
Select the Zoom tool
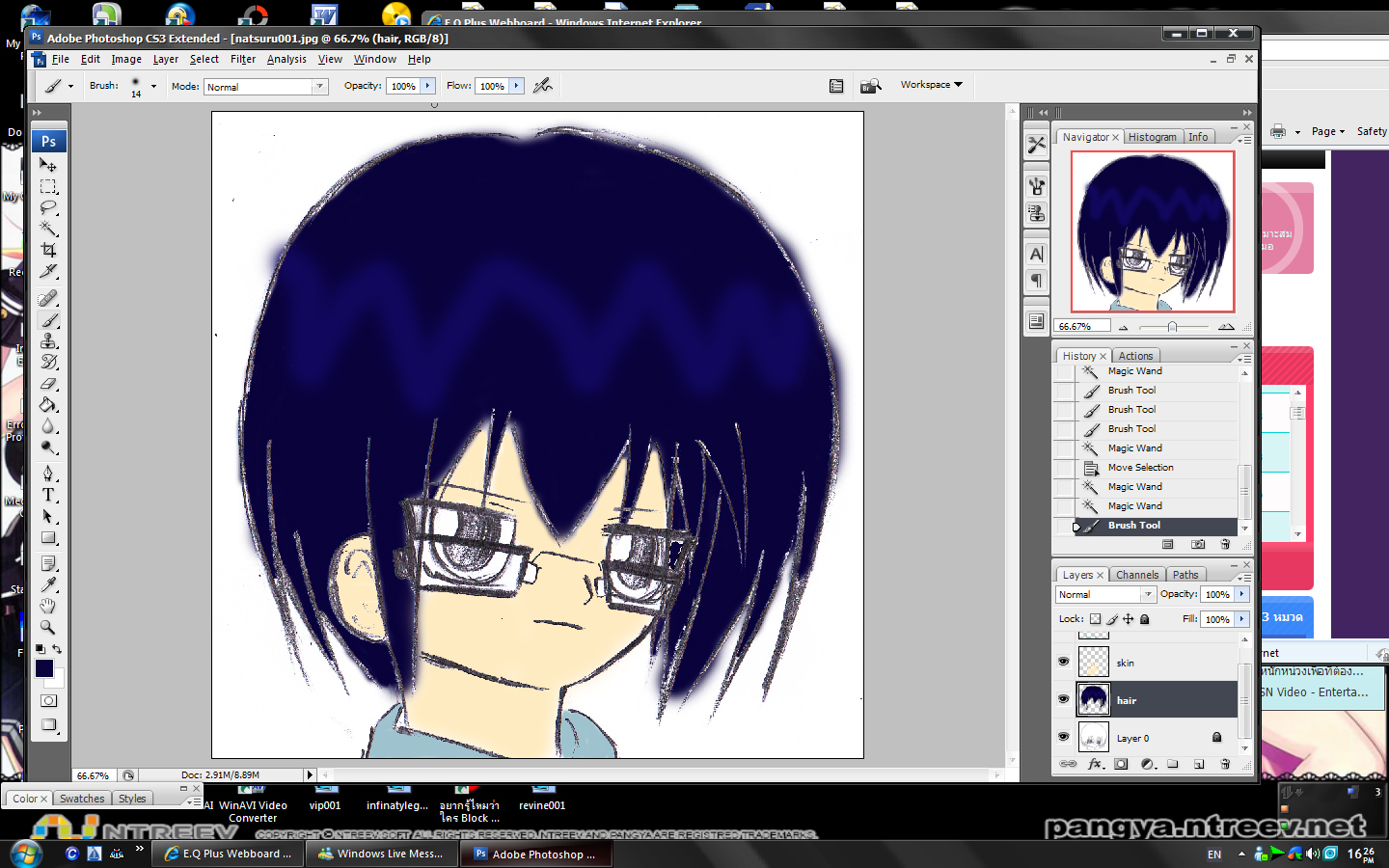[48, 627]
